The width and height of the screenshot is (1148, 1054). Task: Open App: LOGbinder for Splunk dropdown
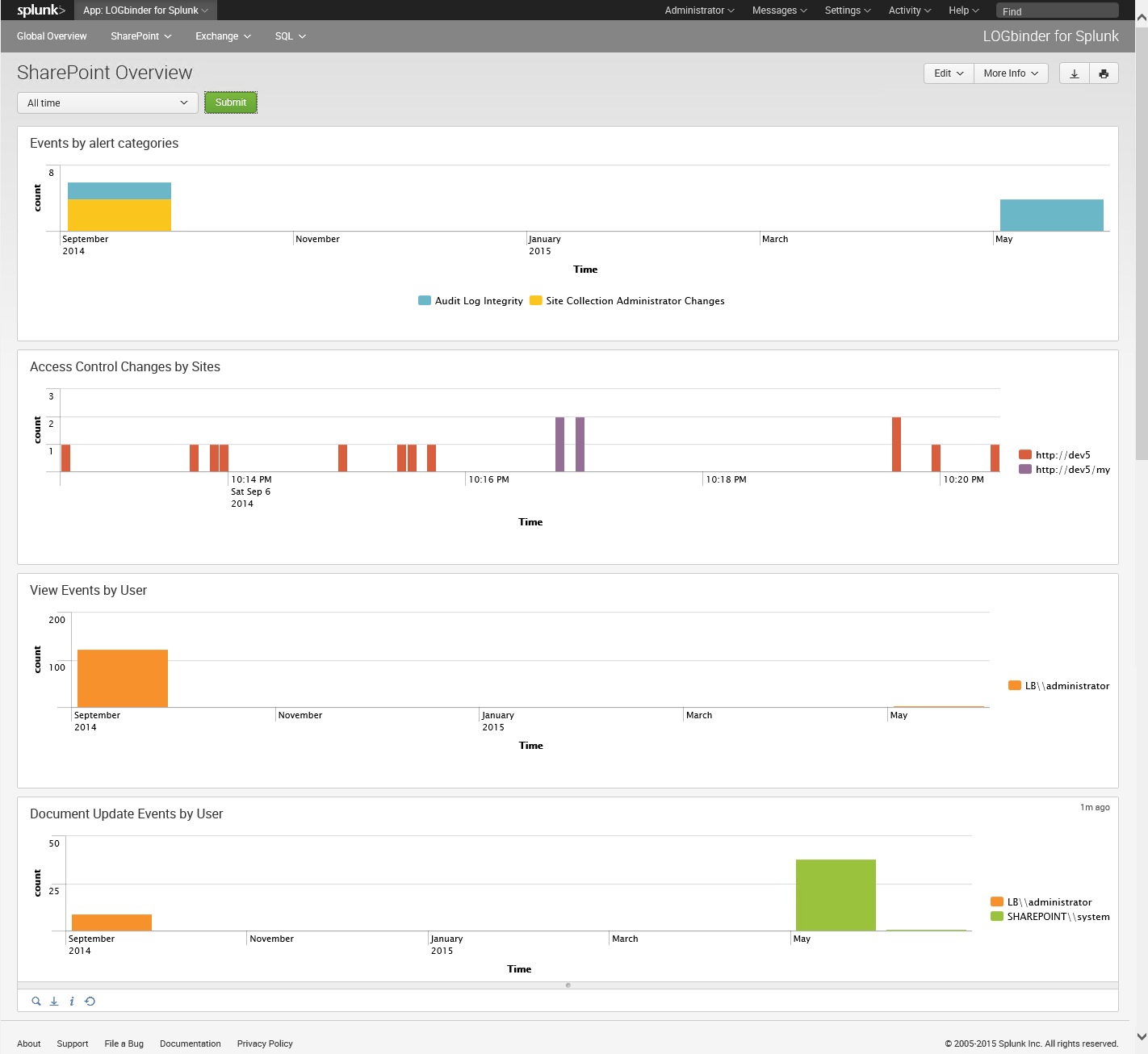coord(146,10)
